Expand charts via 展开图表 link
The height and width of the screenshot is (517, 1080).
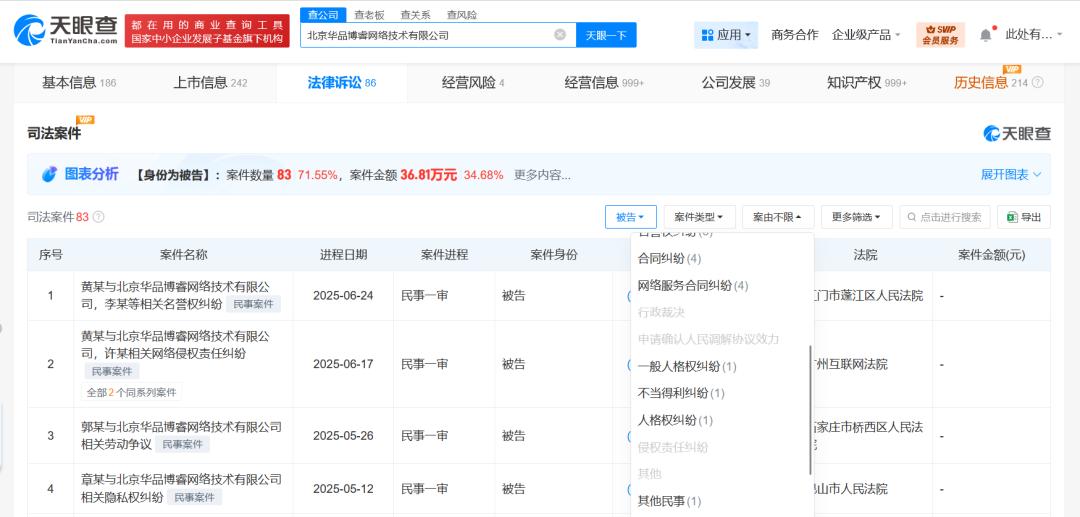[1010, 174]
